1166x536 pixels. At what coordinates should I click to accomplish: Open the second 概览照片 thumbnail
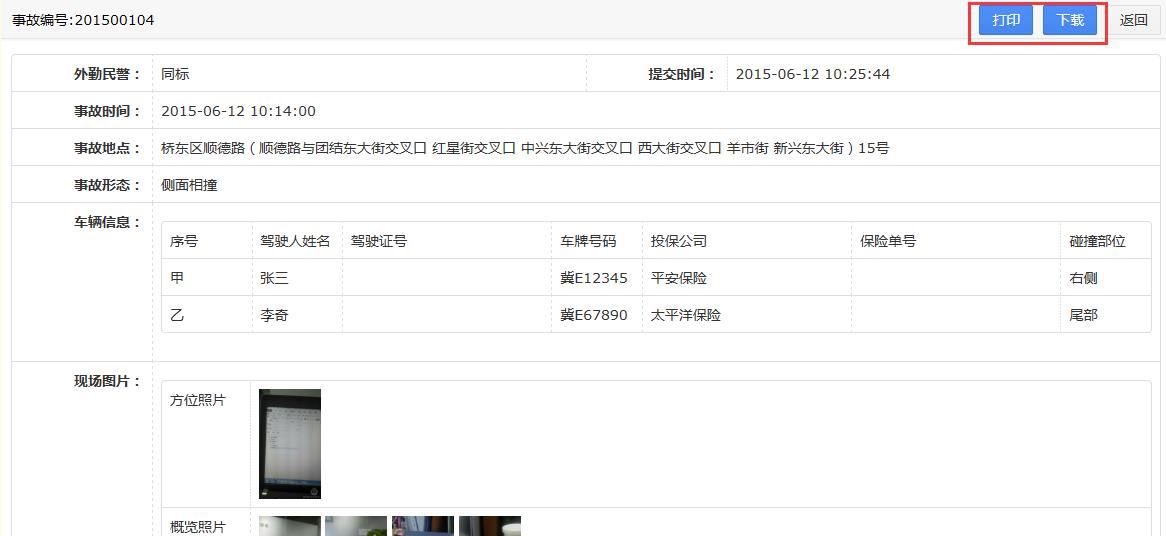tap(356, 526)
